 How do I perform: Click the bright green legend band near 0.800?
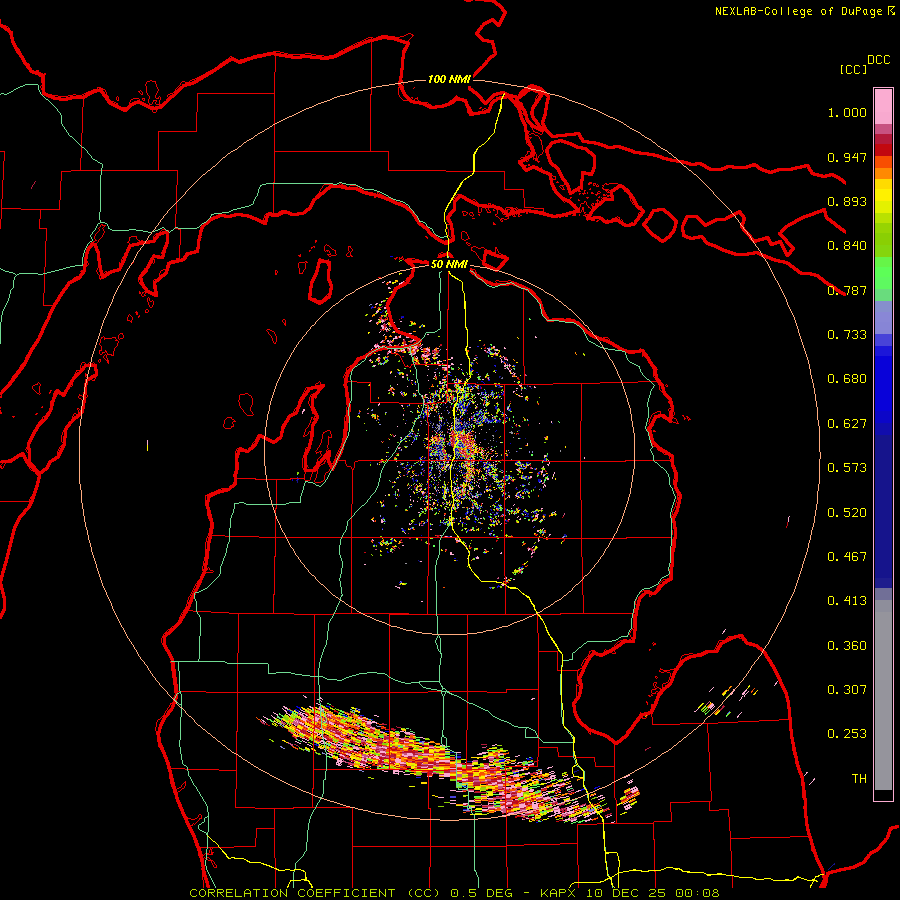[883, 273]
